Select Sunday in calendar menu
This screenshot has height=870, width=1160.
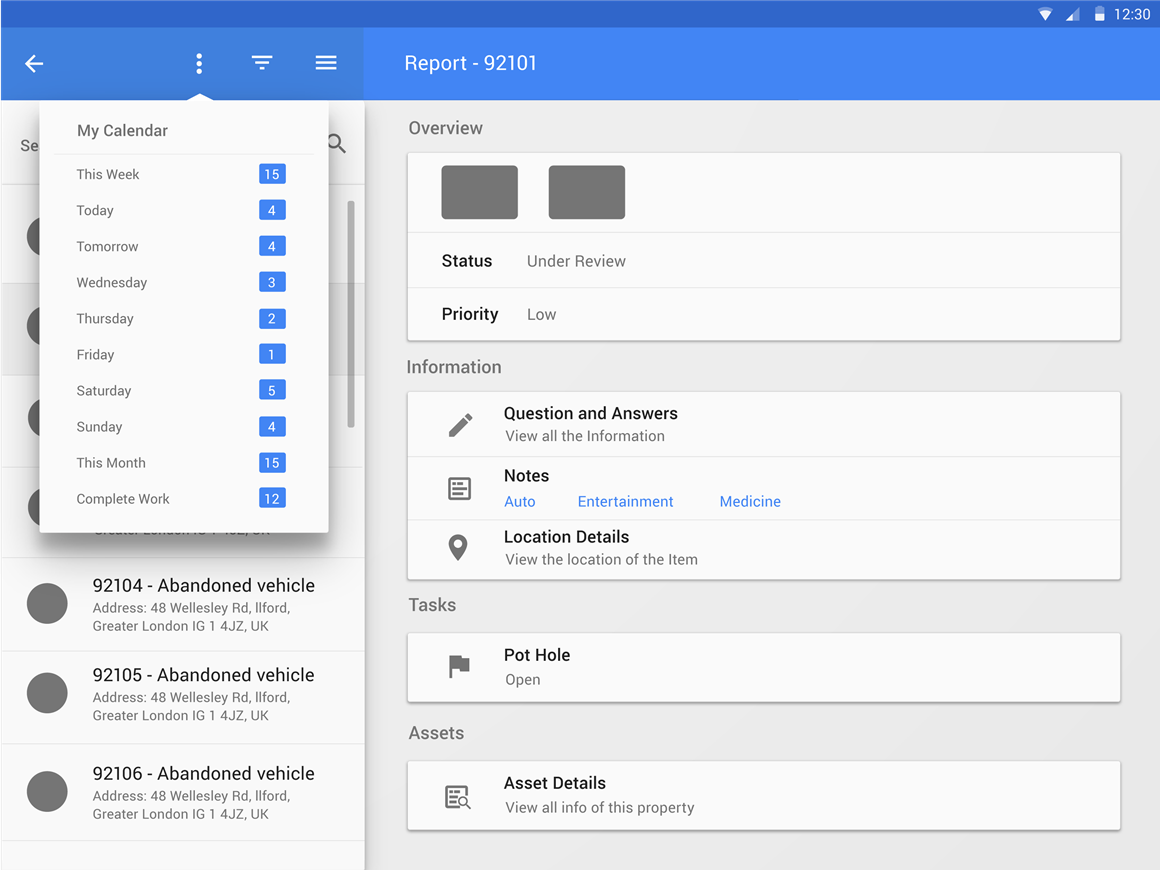pyautogui.click(x=183, y=427)
